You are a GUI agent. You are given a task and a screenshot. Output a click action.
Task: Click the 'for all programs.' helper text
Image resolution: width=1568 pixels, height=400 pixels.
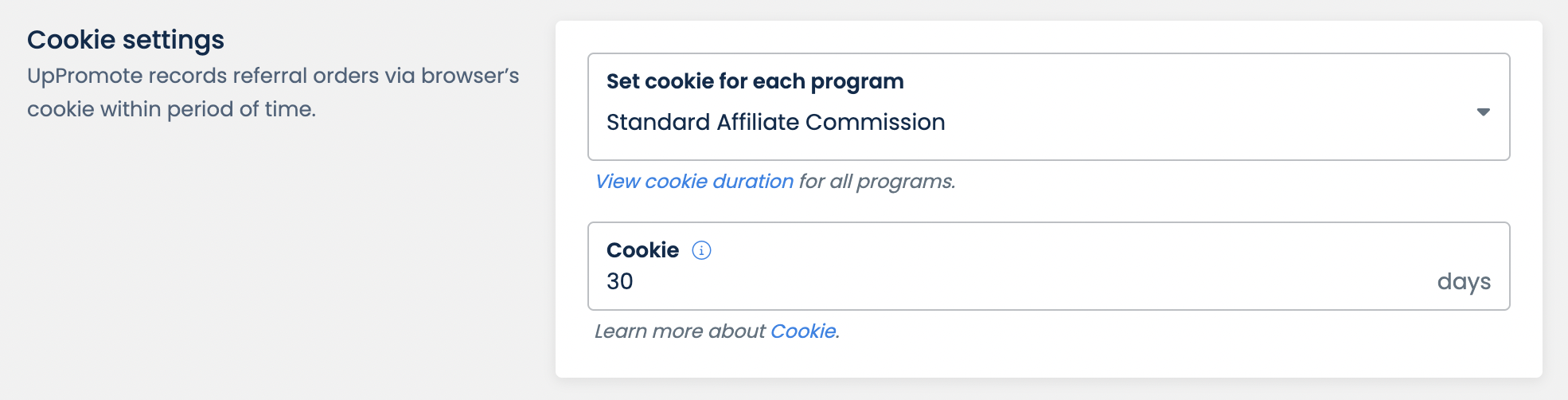tap(876, 182)
